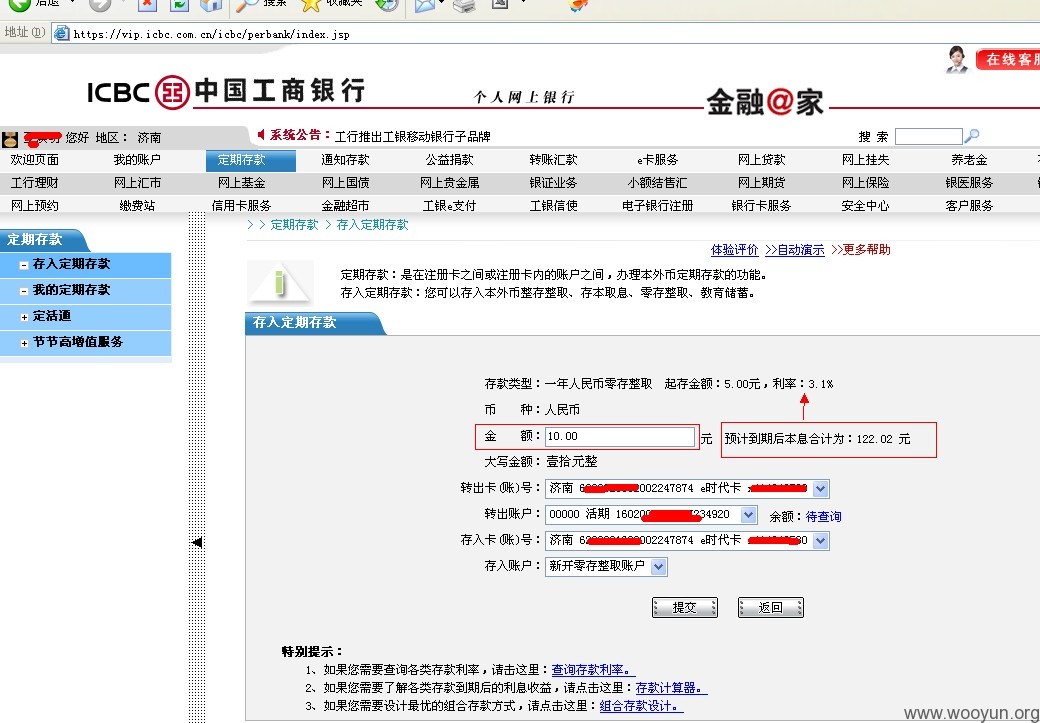Screen dimensions: 1040x723
Task: Click the magnifier search icon beside search box
Action: pos(972,136)
